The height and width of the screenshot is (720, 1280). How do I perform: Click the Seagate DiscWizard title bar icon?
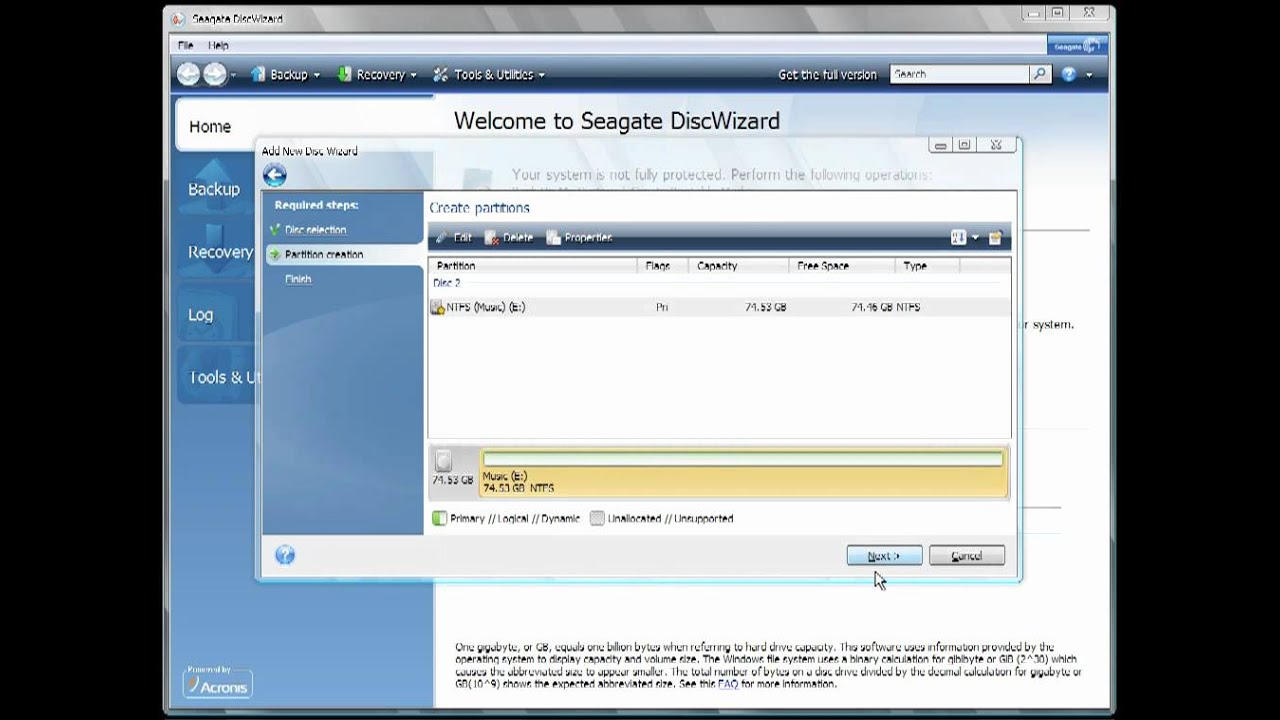tap(179, 19)
